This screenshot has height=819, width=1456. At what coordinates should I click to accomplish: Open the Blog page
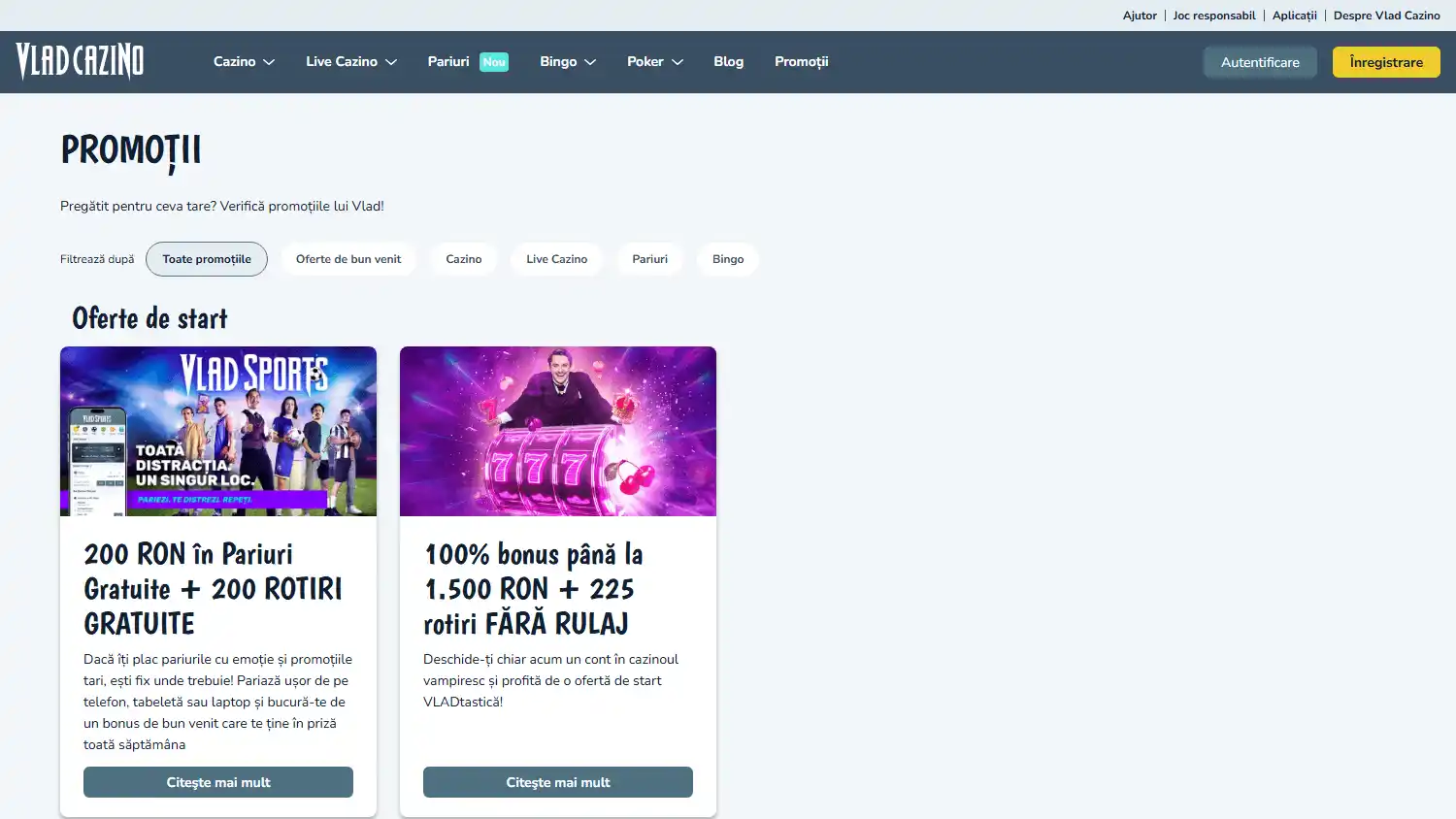pos(728,61)
